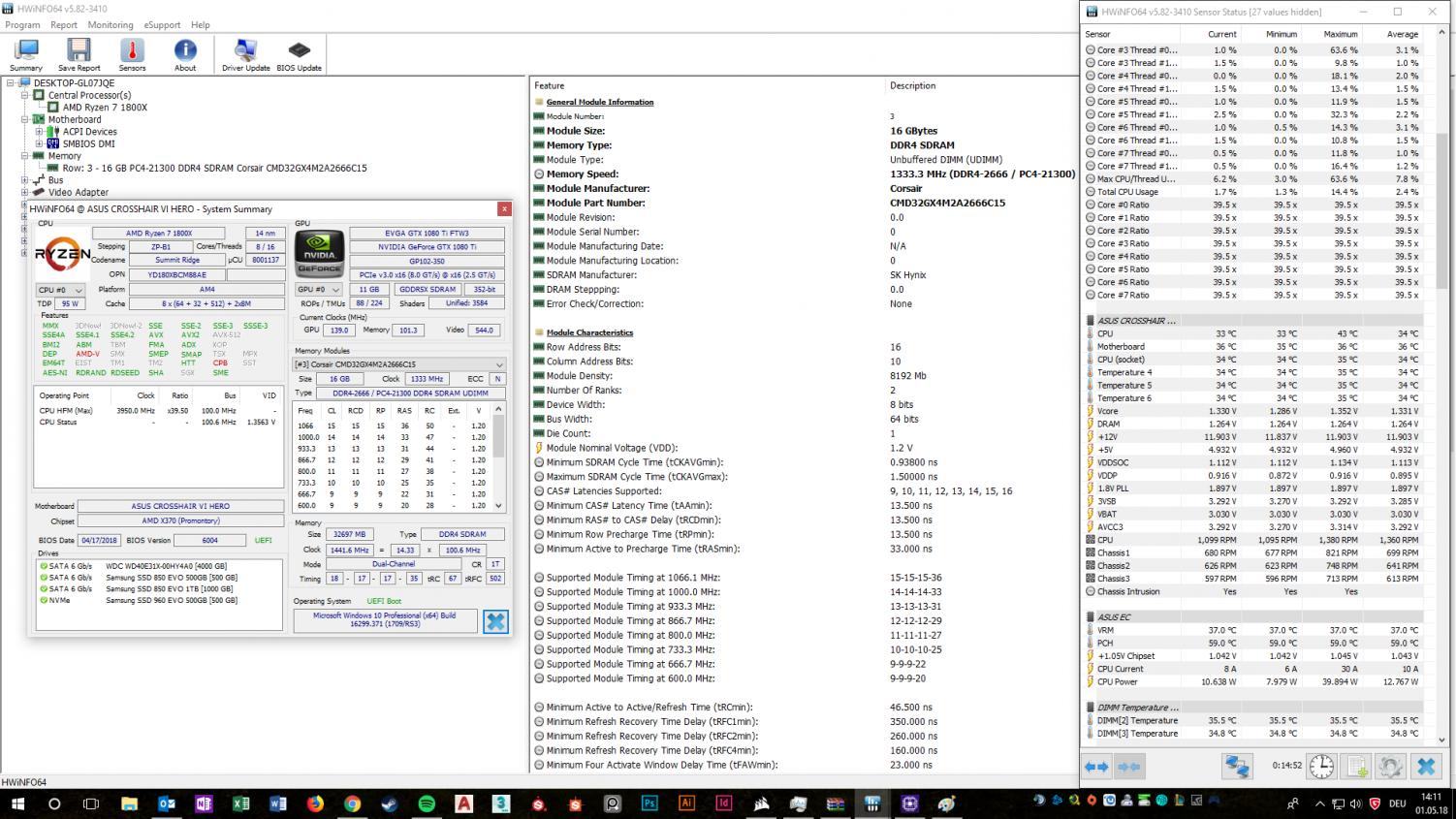Screen dimensions: 1456x819
Task: Show hidden system tray icons chevron
Action: (x=1319, y=803)
